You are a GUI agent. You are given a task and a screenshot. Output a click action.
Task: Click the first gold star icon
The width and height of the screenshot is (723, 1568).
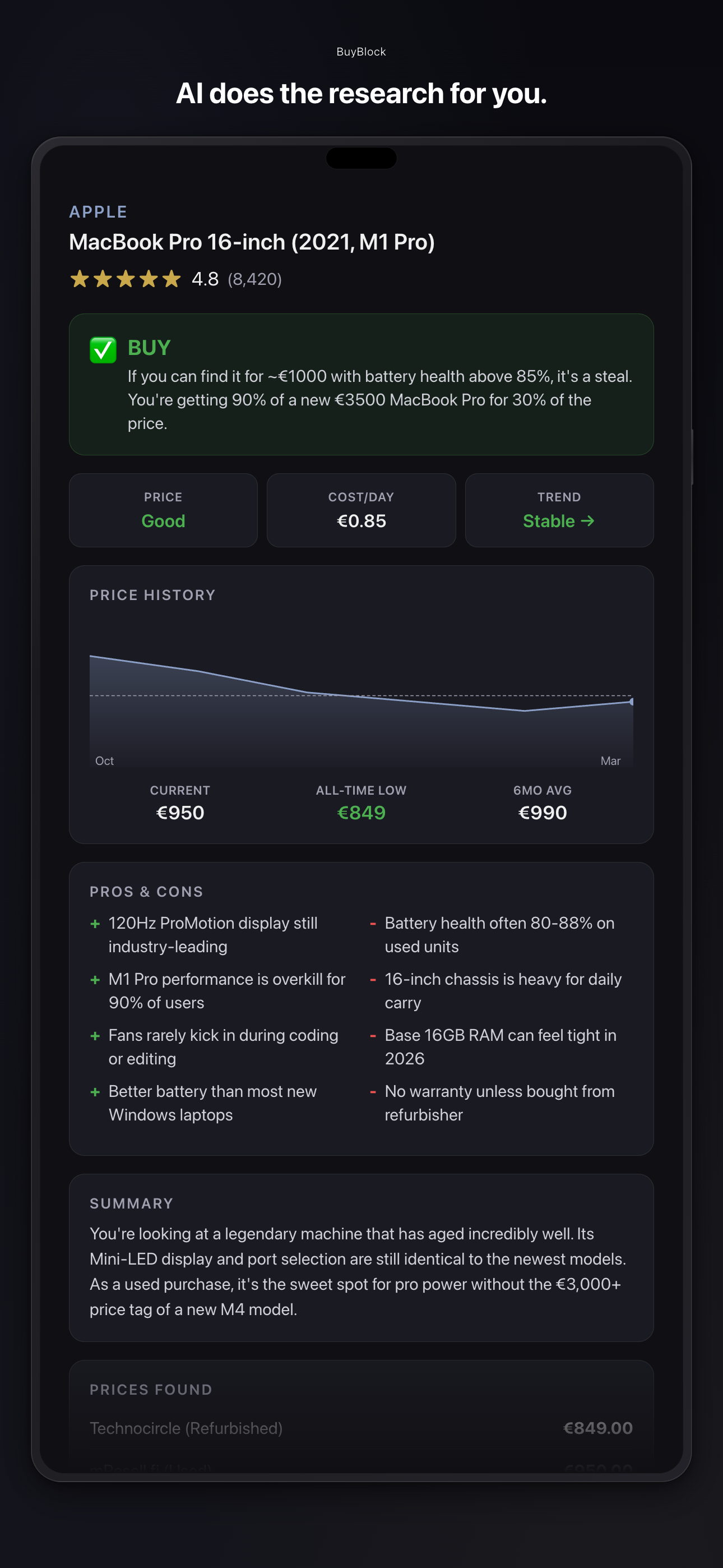point(80,279)
